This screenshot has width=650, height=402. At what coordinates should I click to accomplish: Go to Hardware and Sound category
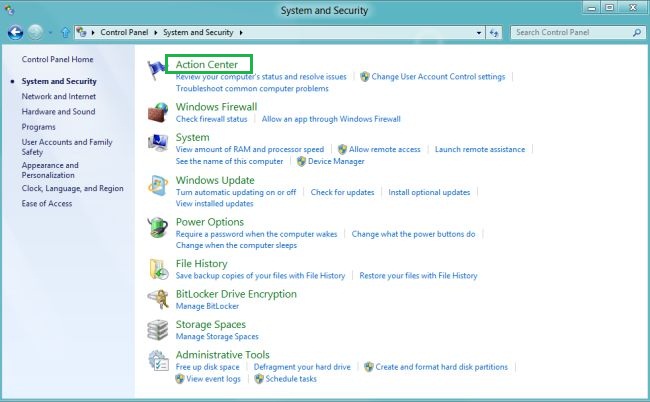click(x=58, y=111)
